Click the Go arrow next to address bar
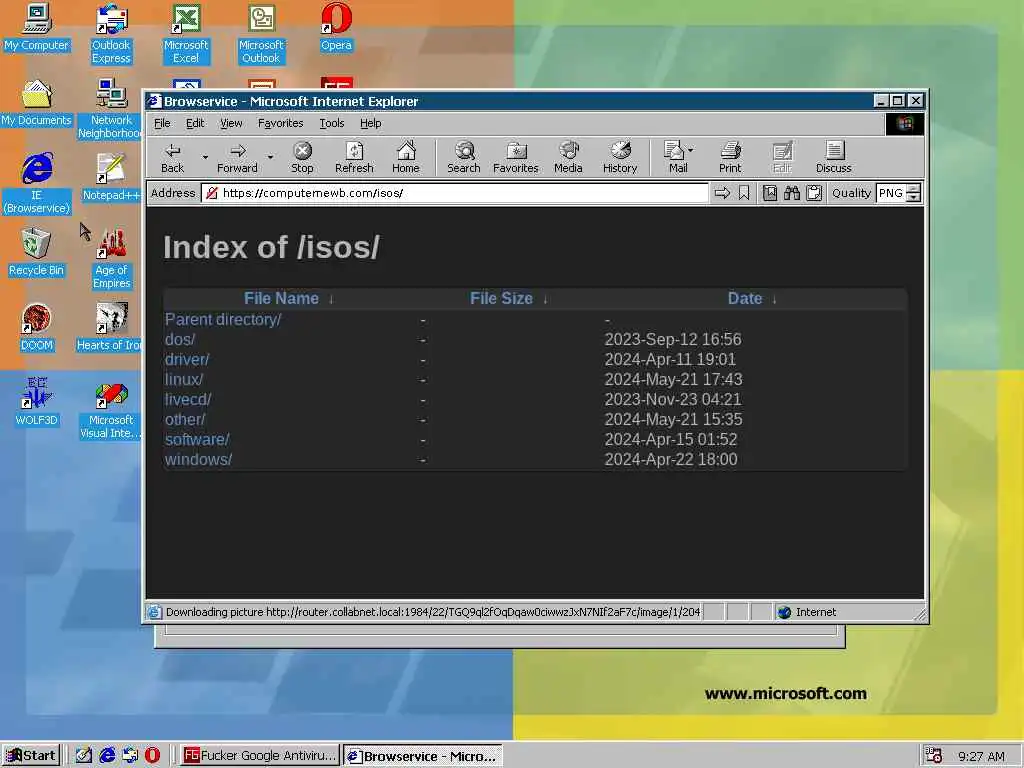The height and width of the screenshot is (768, 1024). 722,193
